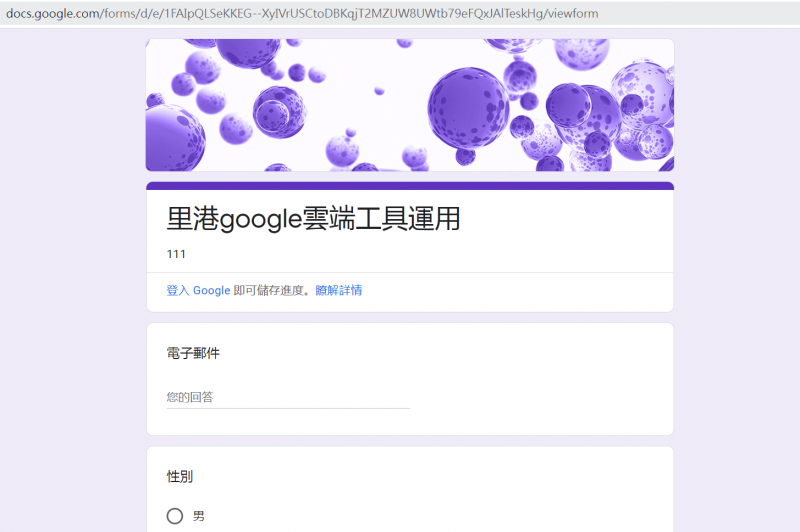
Task: Click the 男 option label text
Action: click(x=198, y=516)
